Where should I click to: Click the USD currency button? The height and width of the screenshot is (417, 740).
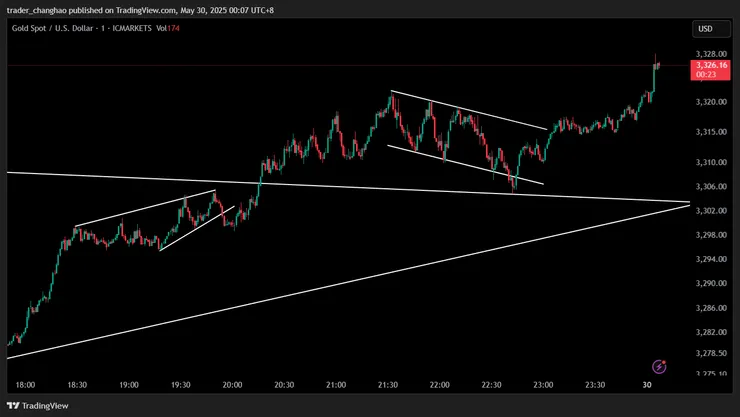coord(712,29)
